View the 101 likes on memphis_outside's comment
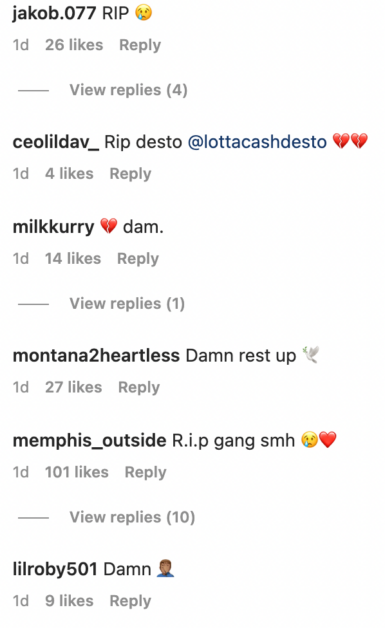385x628 pixels. (x=77, y=472)
